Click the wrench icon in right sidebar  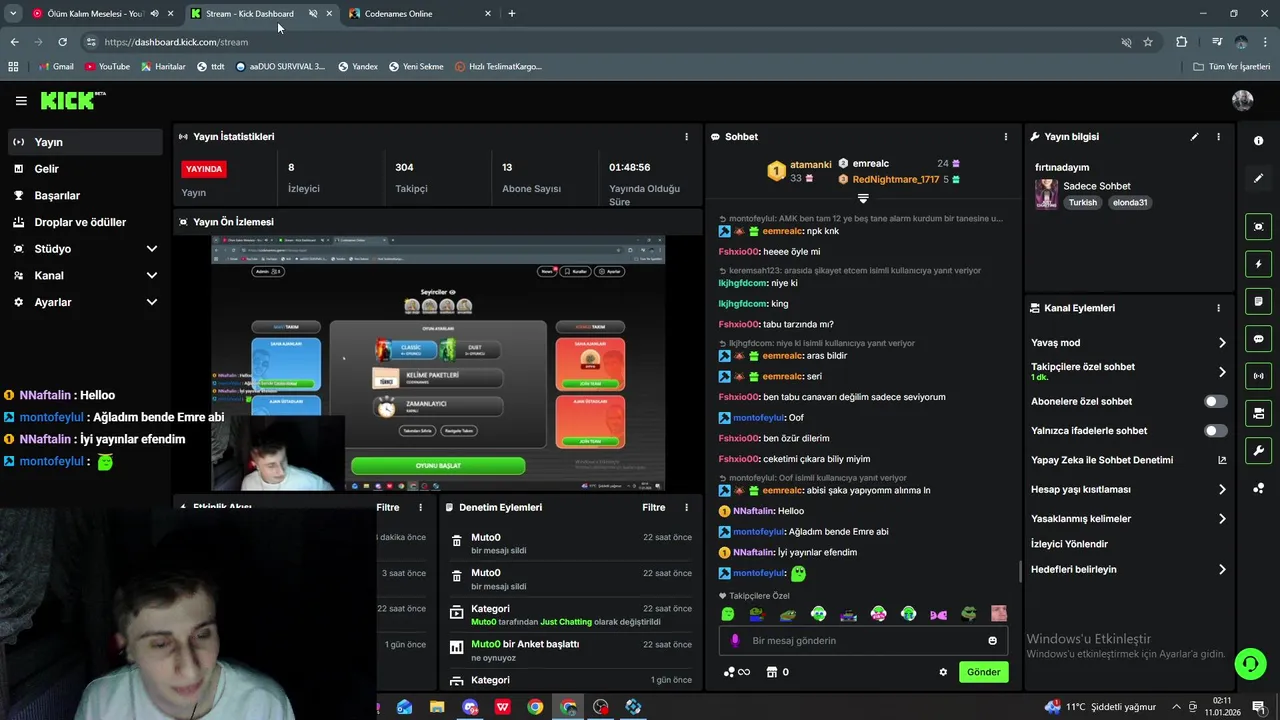(1258, 451)
